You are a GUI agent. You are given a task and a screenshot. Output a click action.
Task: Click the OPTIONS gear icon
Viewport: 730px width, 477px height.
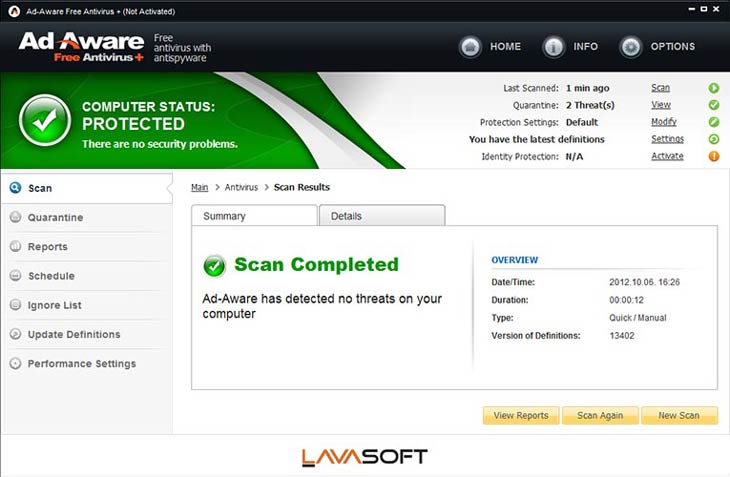[x=630, y=47]
